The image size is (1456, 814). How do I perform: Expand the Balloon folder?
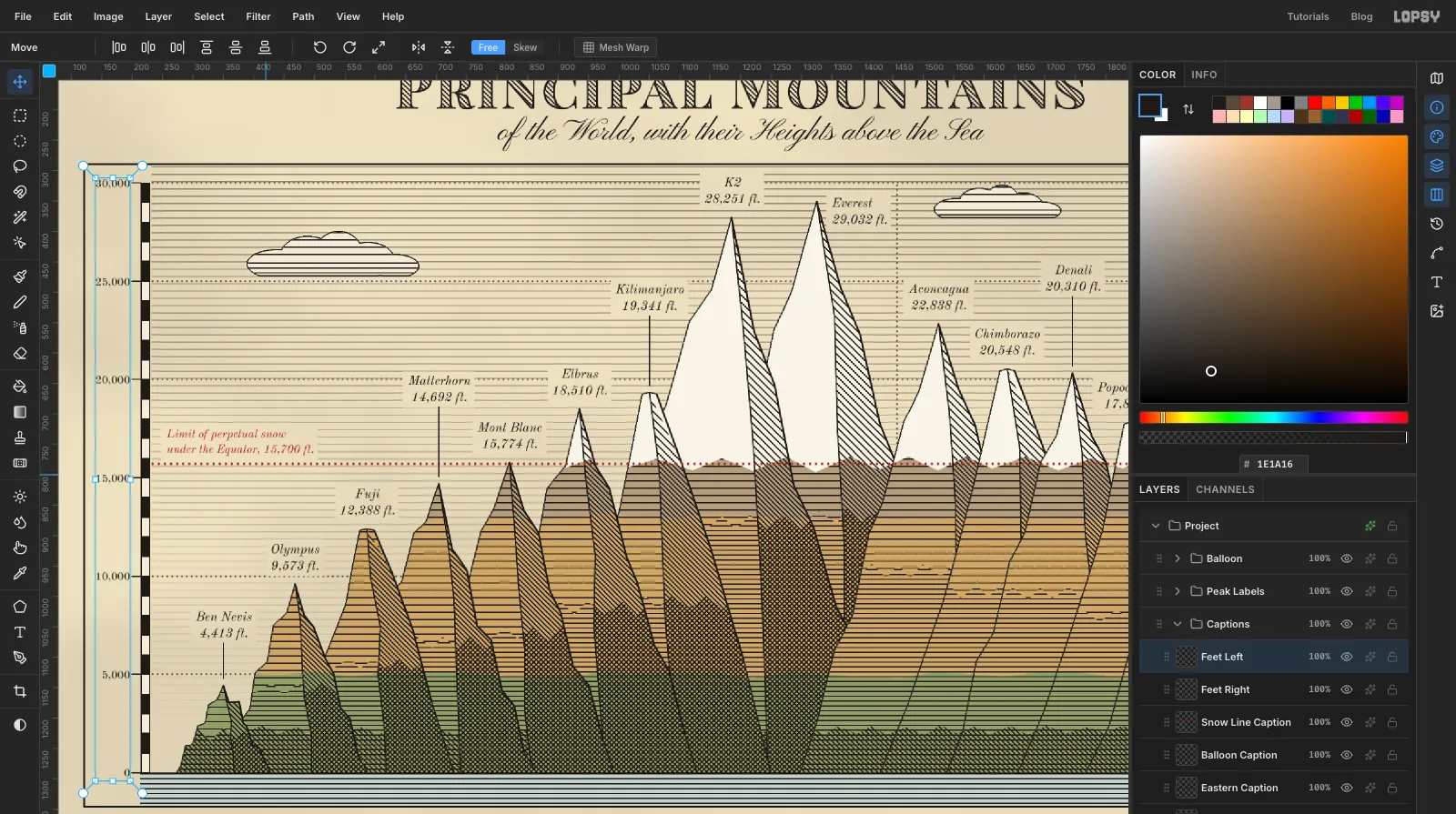tap(1178, 558)
